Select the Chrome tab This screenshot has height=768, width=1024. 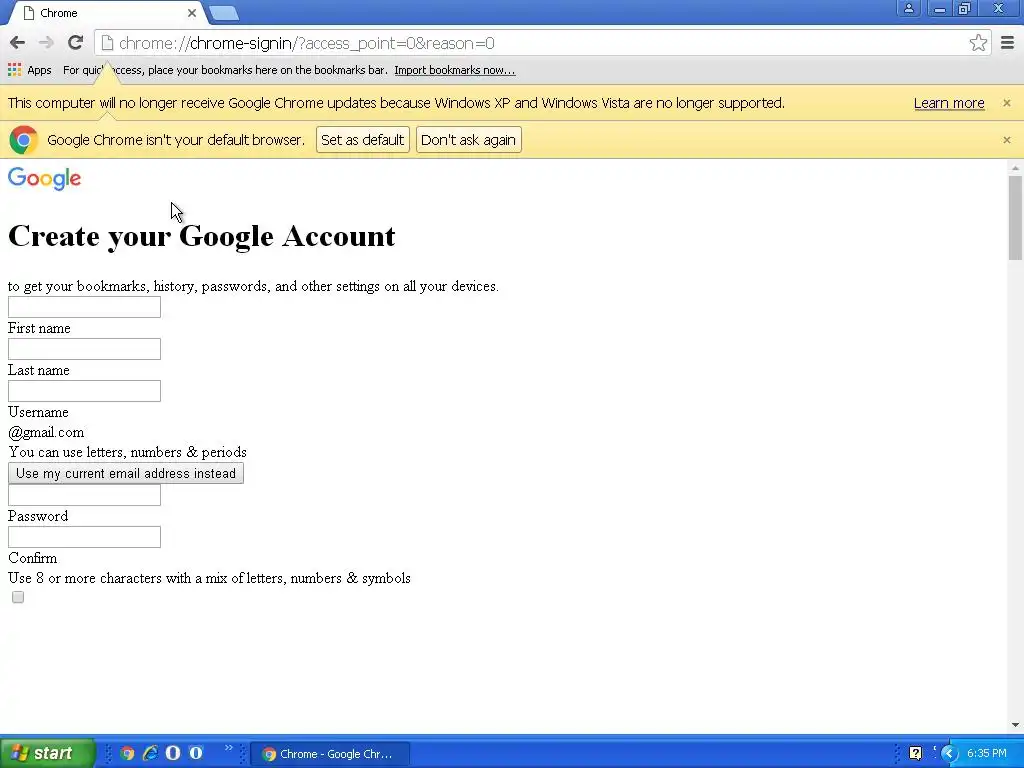pos(108,13)
